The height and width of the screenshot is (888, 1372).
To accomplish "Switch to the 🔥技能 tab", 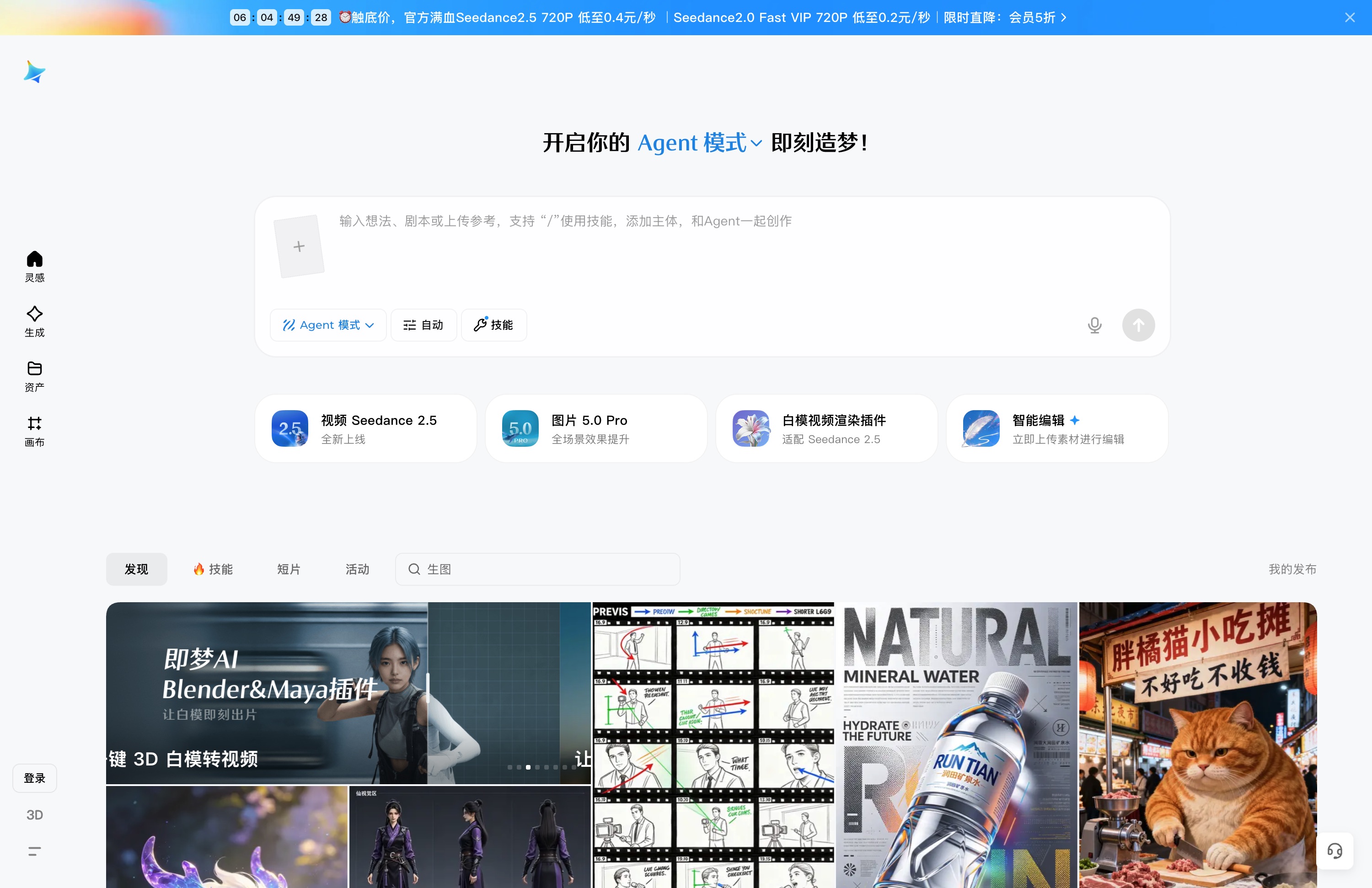I will 213,569.
